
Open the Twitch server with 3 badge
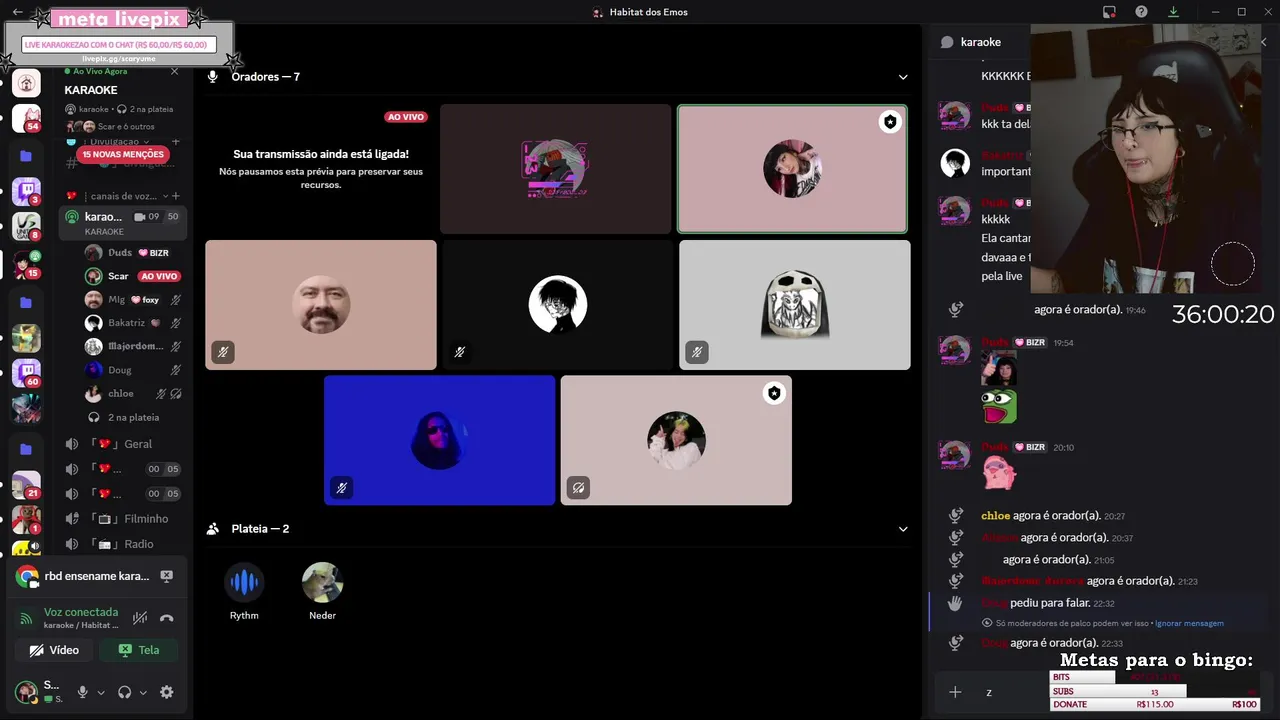click(x=26, y=190)
